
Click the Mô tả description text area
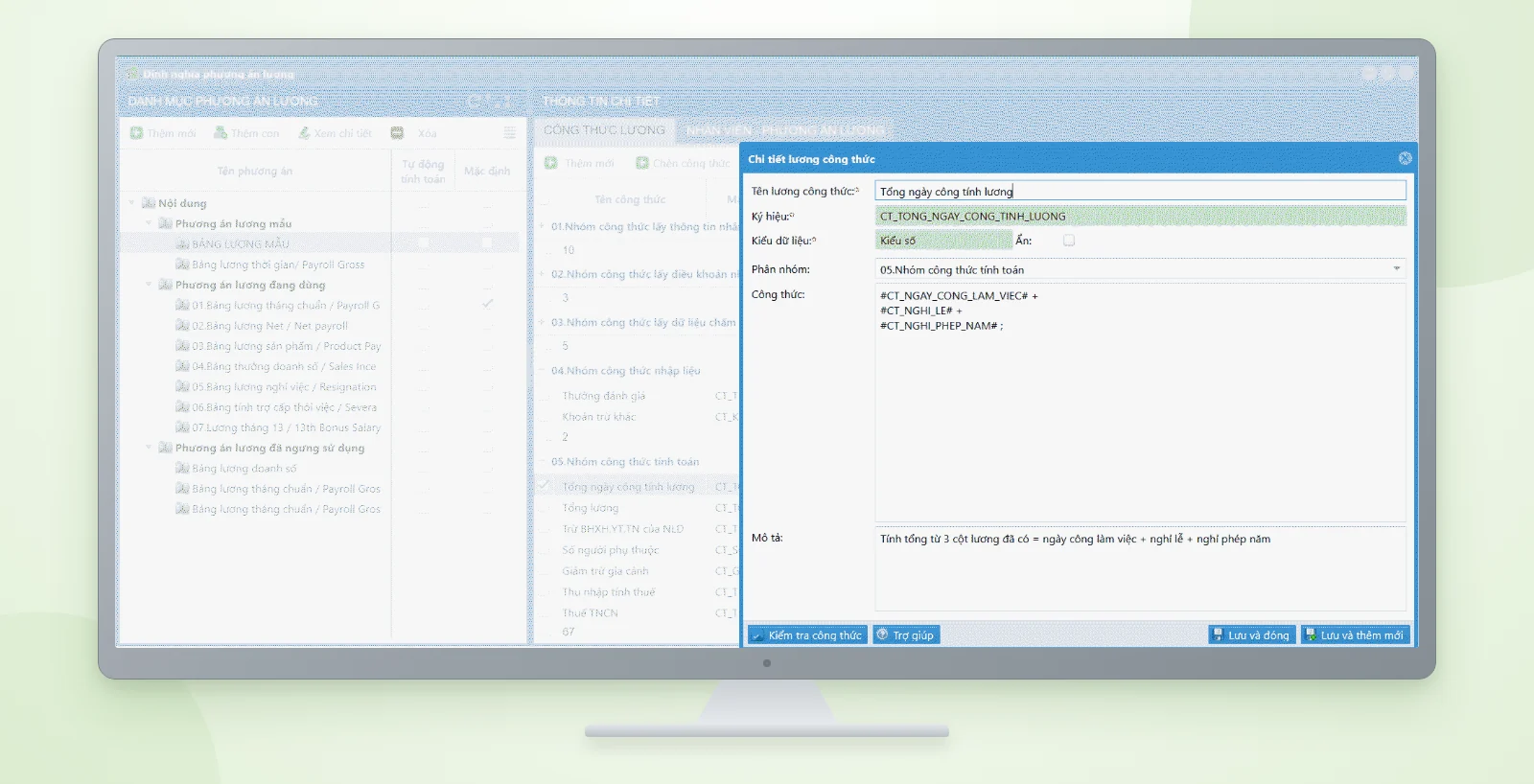tap(1141, 568)
